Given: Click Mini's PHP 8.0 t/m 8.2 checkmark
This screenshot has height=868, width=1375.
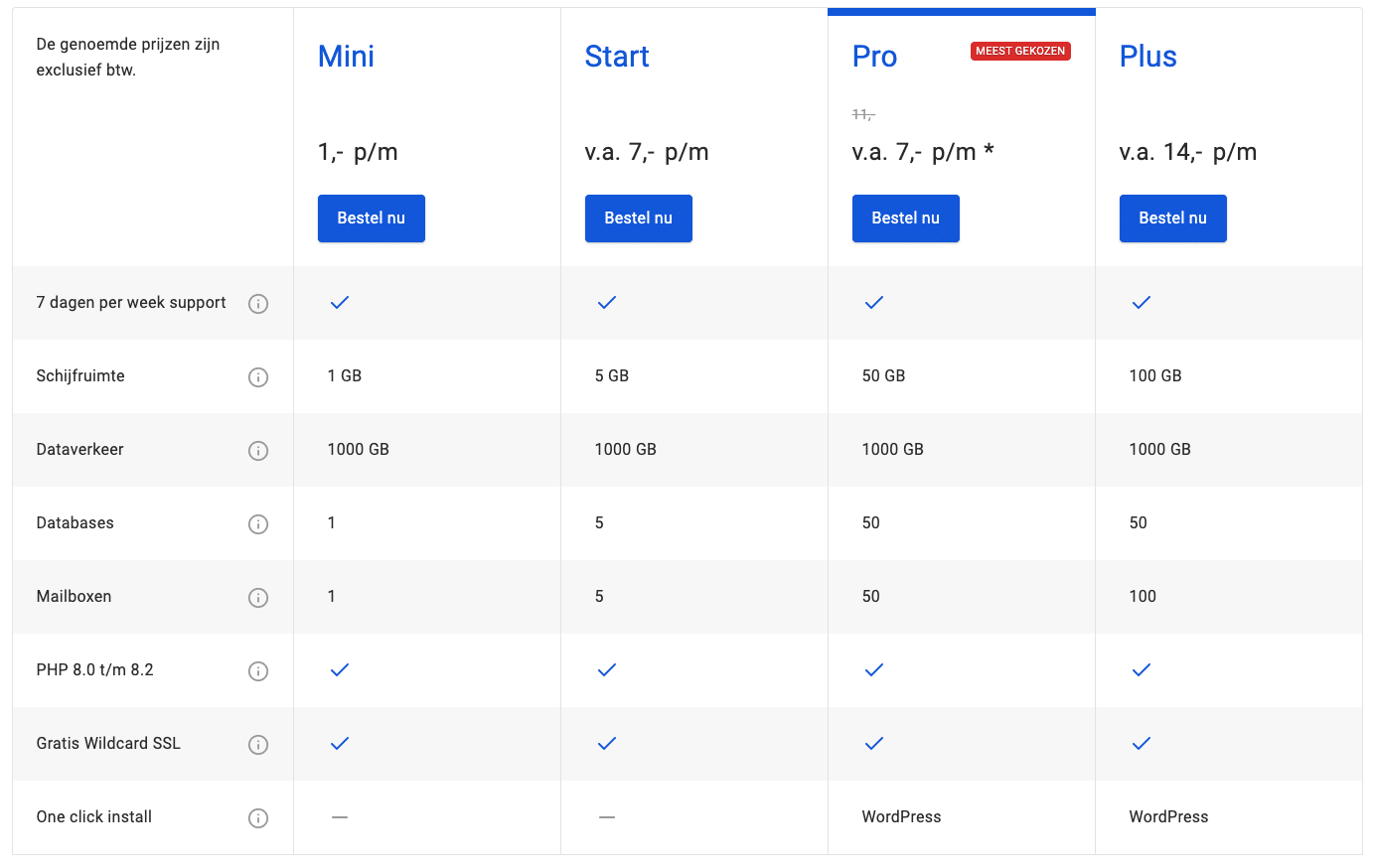Looking at the screenshot, I should (x=340, y=669).
